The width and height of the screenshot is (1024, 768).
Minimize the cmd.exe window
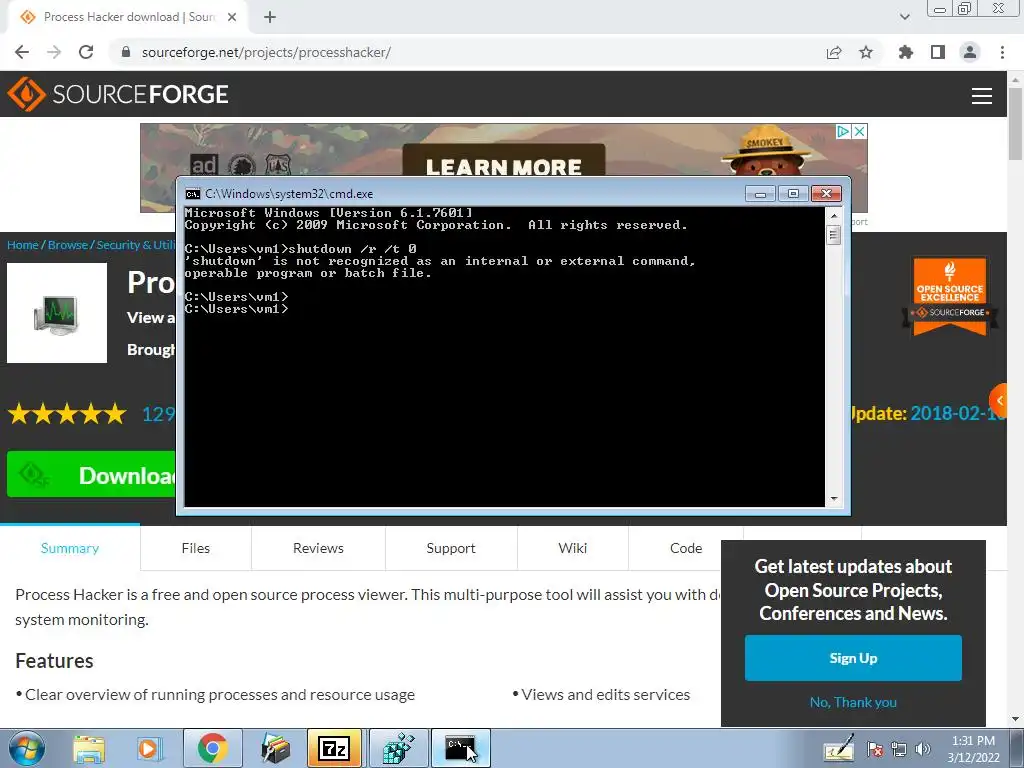760,194
